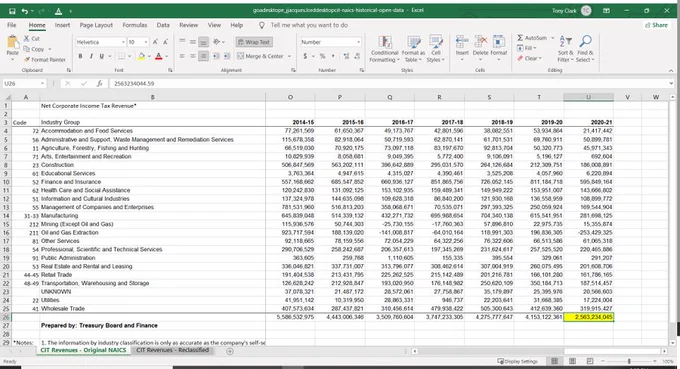Click Display Settings in status bar

517,361
